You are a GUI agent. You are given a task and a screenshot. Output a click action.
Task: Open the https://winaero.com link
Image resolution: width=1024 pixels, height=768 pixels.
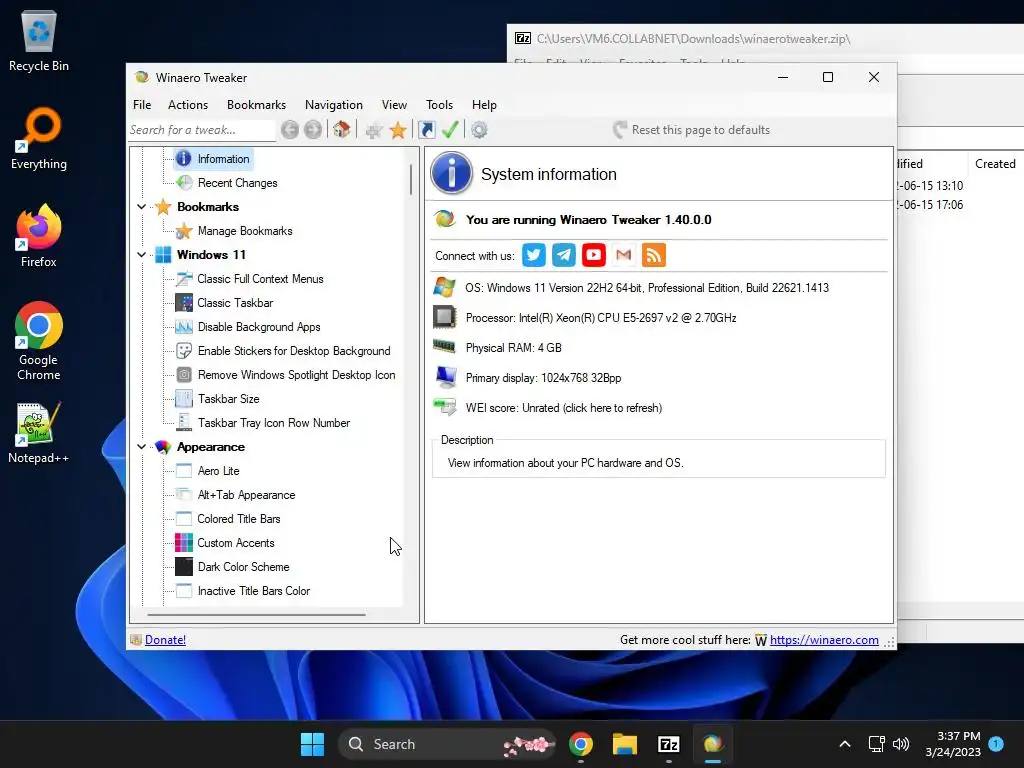pos(824,640)
